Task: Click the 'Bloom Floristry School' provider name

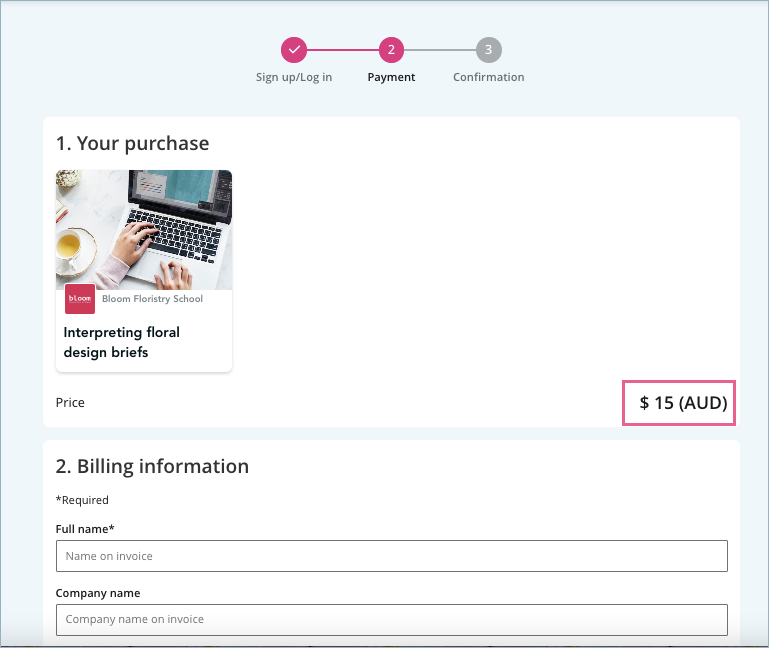Action: click(152, 299)
